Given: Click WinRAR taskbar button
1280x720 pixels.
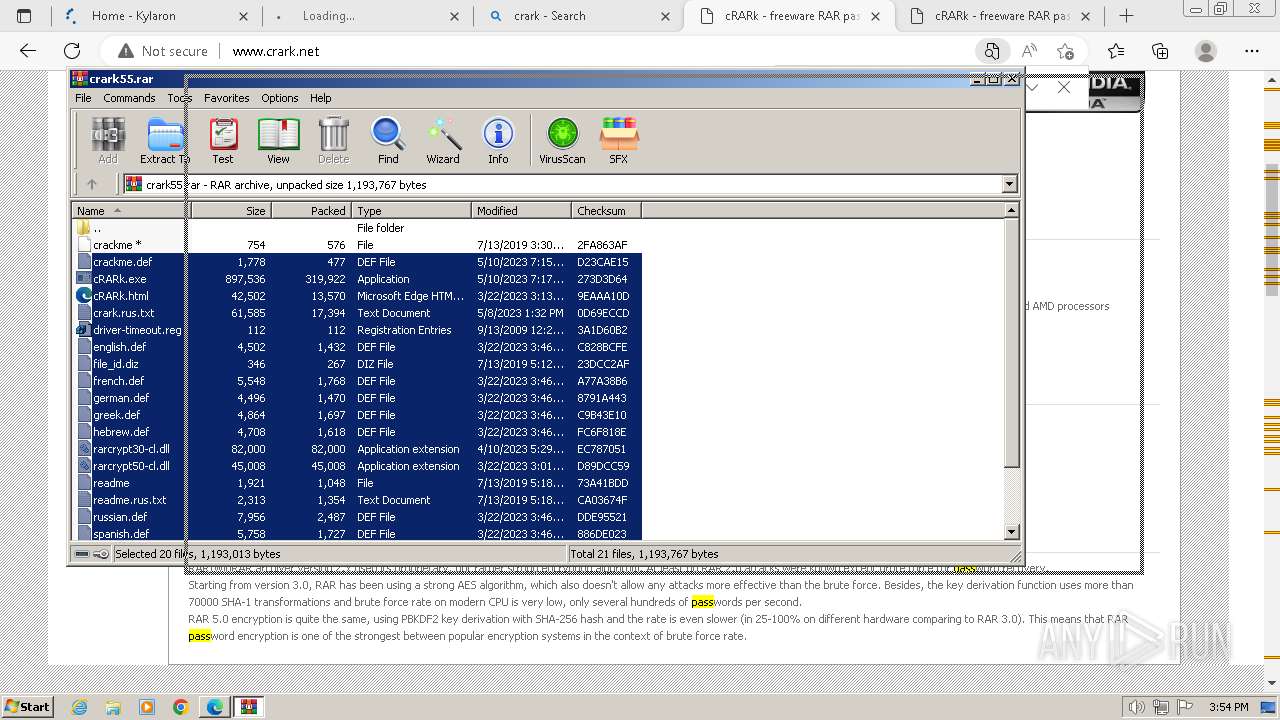Looking at the screenshot, I should (248, 707).
